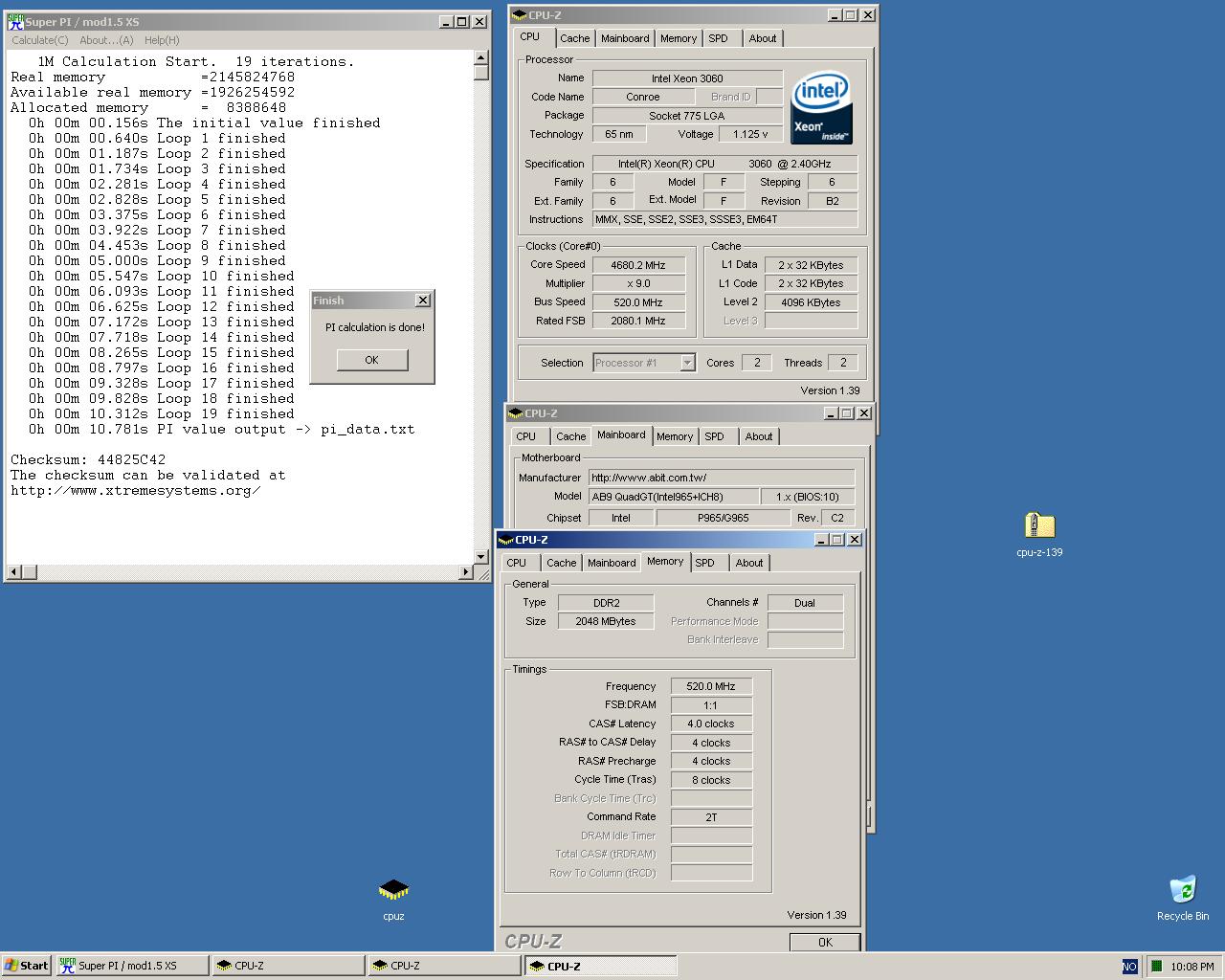This screenshot has height=980, width=1225.
Task: Close the Finish dialog
Action: click(423, 301)
